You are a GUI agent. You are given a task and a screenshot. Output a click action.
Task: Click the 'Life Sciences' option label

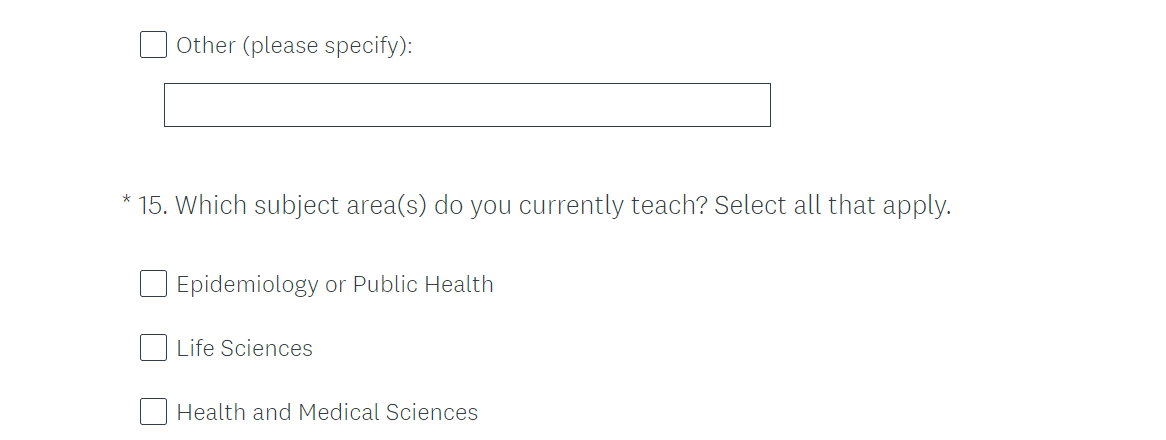pos(244,348)
